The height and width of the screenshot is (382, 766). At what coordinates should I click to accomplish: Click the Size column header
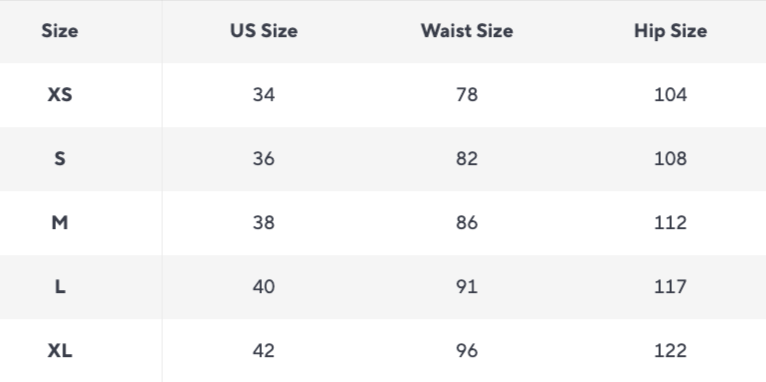(x=60, y=31)
